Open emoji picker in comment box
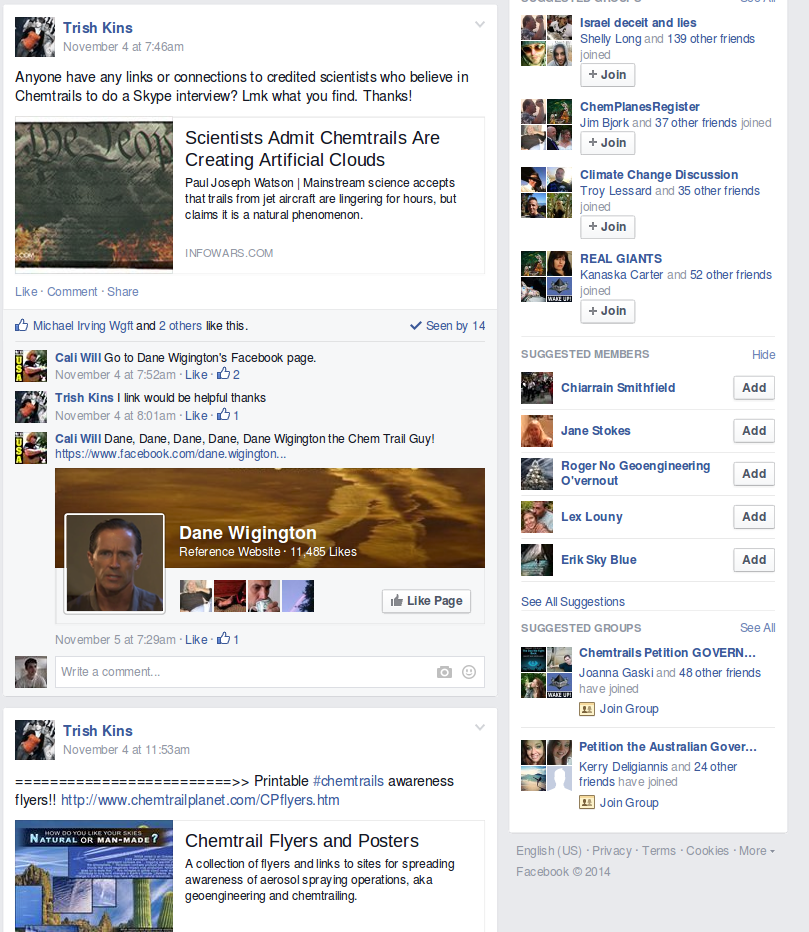809x932 pixels. coord(469,672)
